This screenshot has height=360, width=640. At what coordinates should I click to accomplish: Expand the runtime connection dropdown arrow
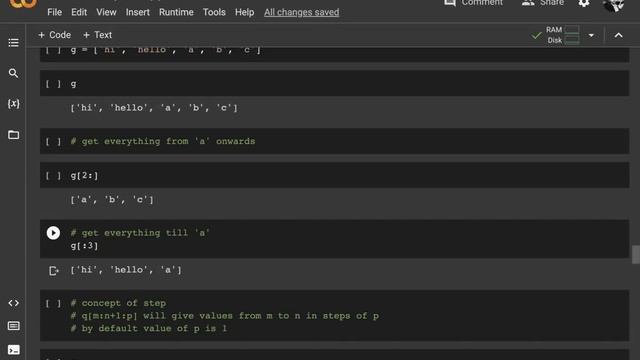pos(591,36)
